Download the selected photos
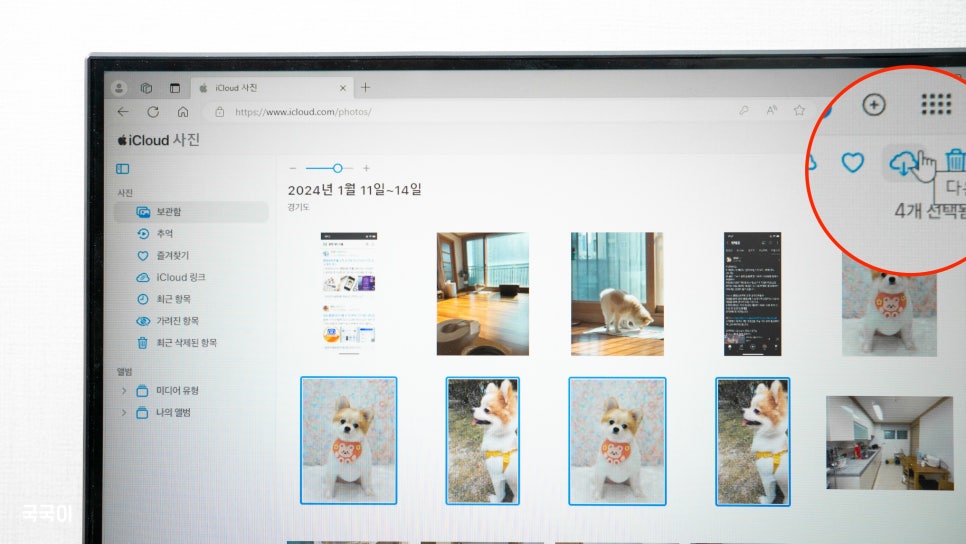966x544 pixels. click(904, 163)
